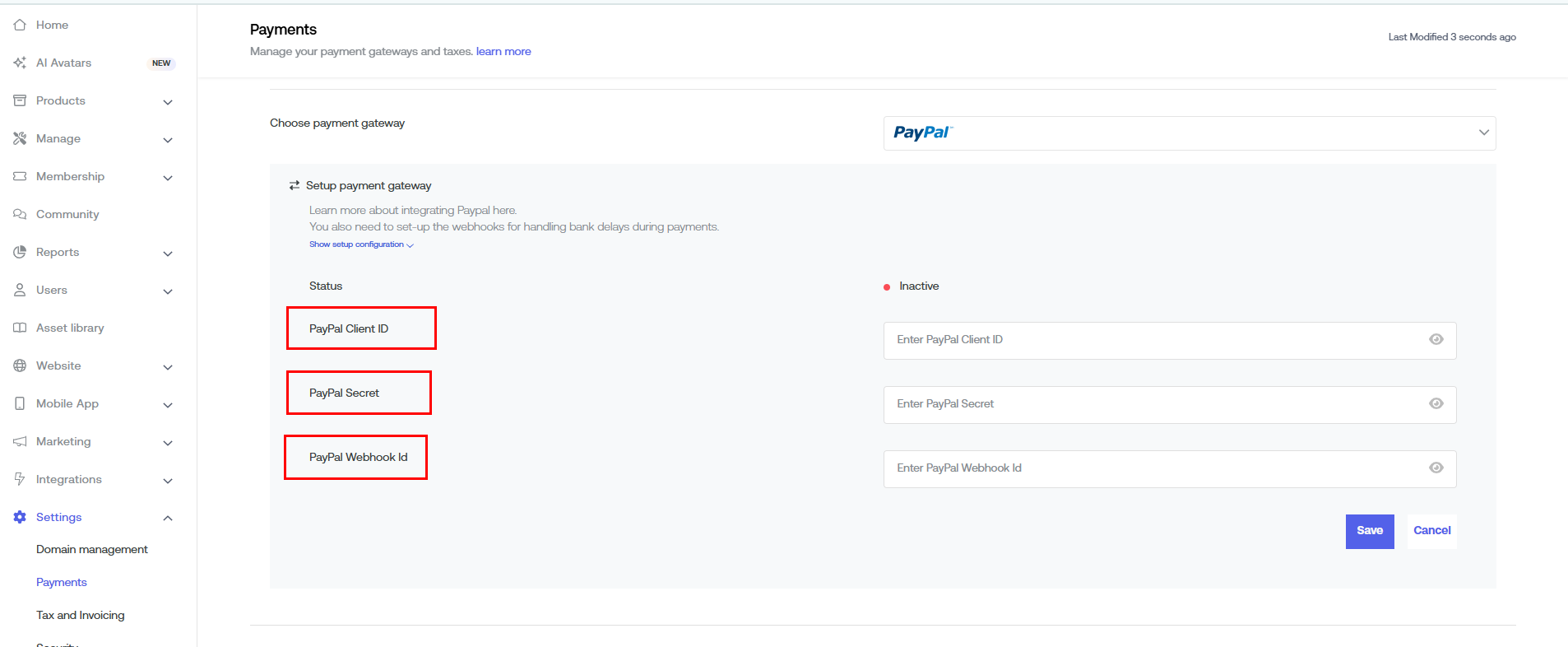Reveal PayPal Client ID with eye icon

click(1436, 340)
